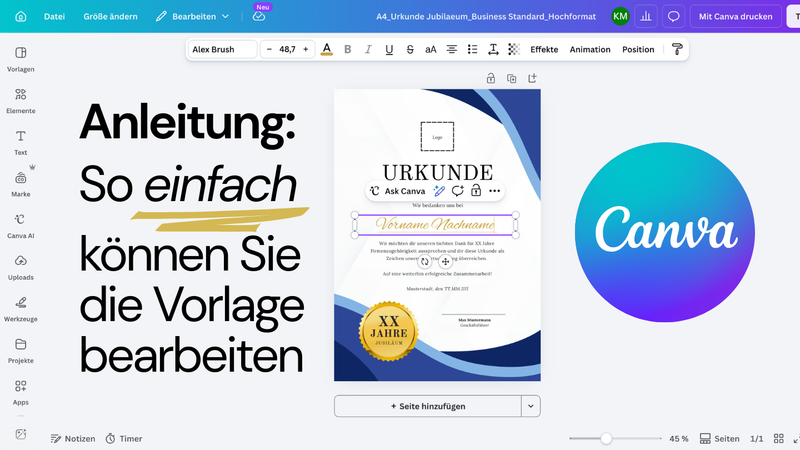The image size is (800, 450).
Task: Open the Text panel in sidebar
Action: pyautogui.click(x=21, y=142)
